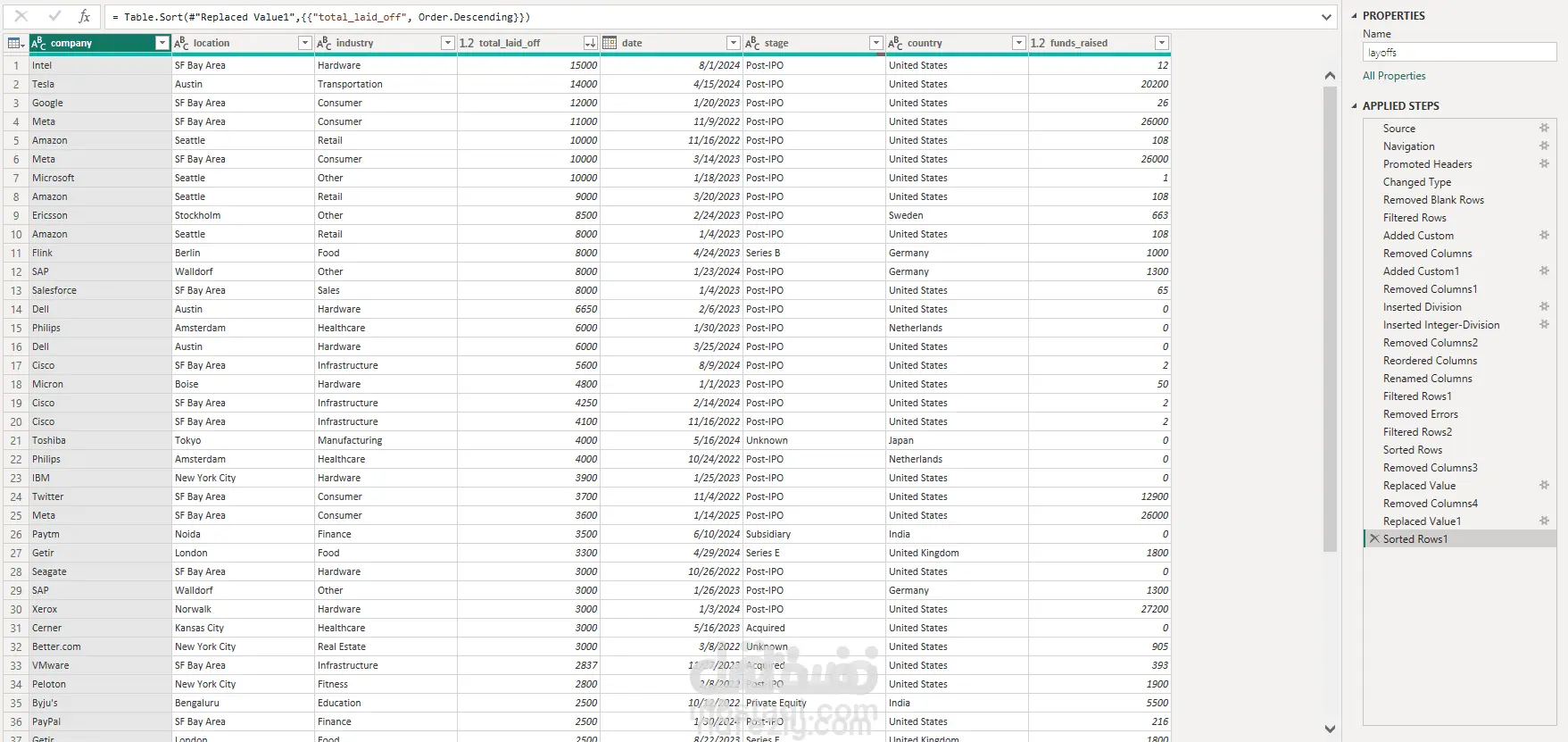1568x742 pixels.
Task: Open settings gear for Added Custom1 step
Action: click(1544, 271)
